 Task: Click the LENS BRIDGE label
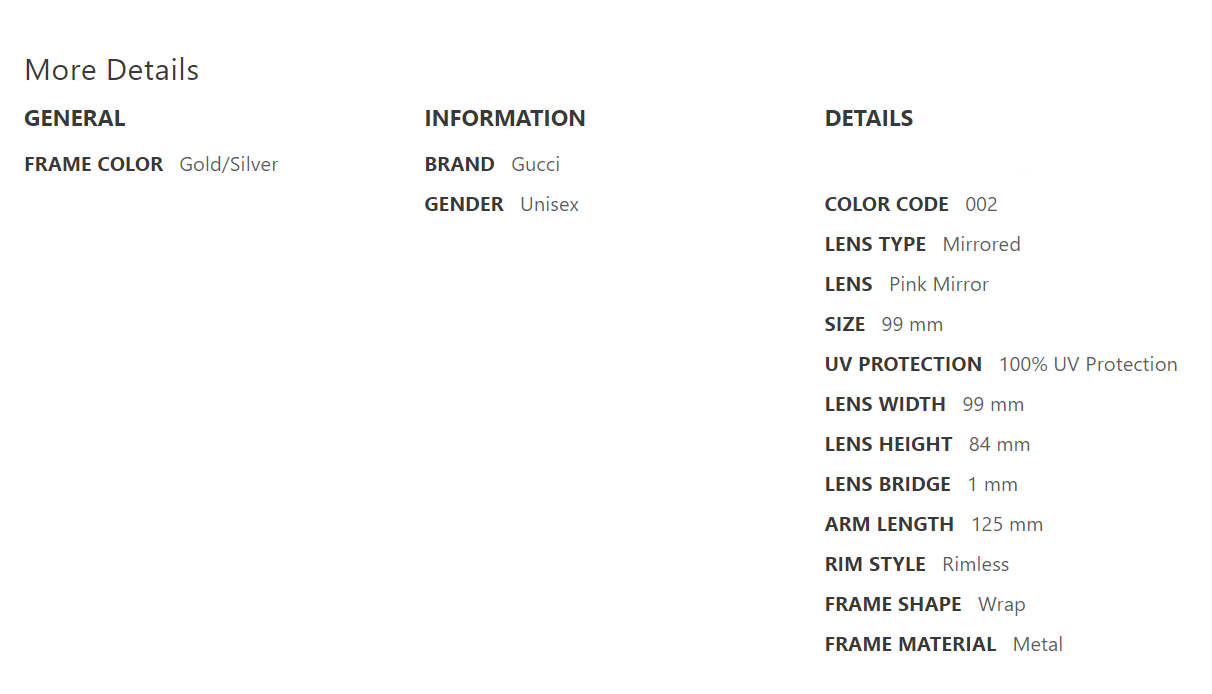point(887,484)
